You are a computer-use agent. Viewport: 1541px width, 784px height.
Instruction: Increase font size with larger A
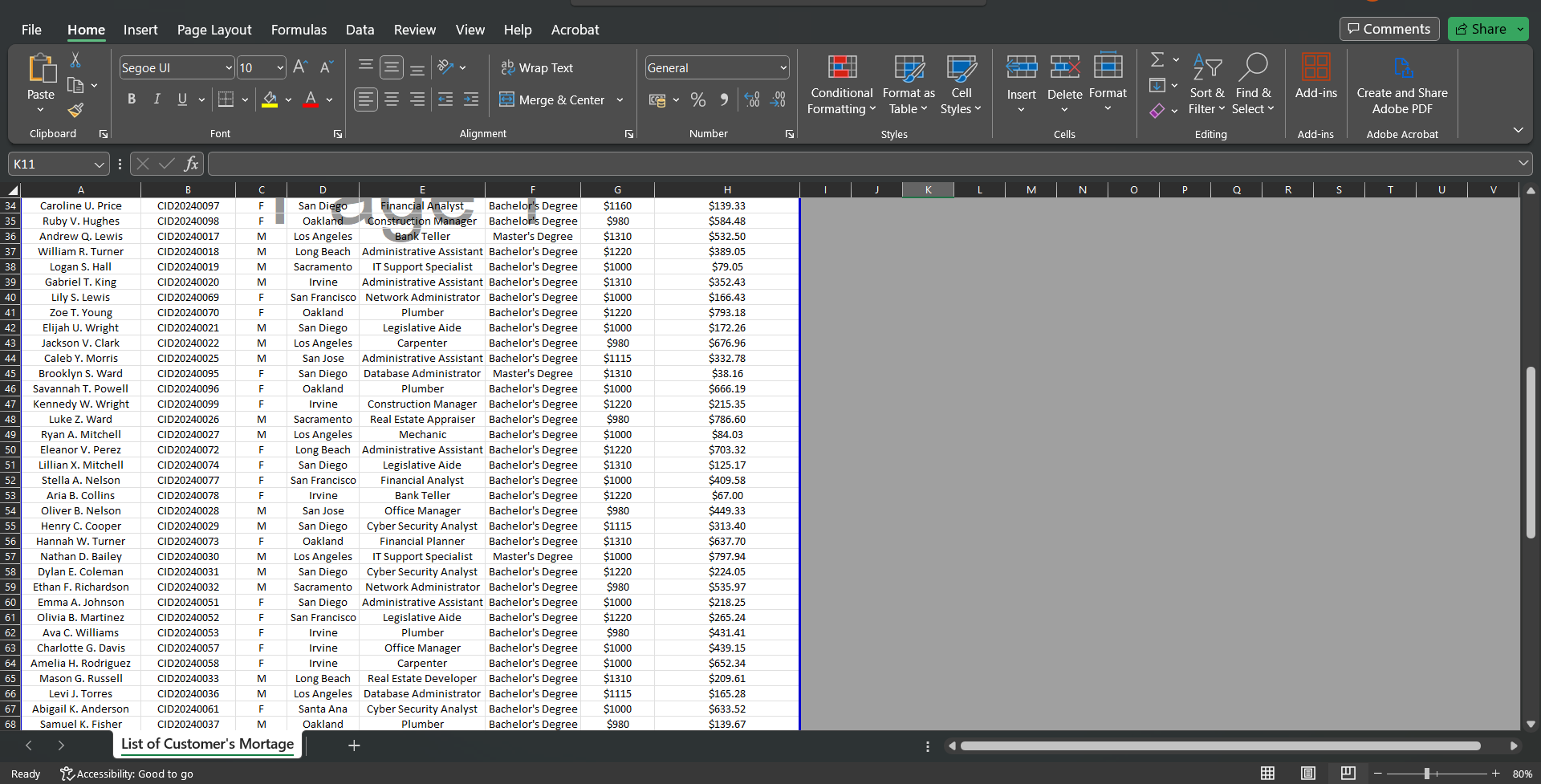click(x=300, y=67)
